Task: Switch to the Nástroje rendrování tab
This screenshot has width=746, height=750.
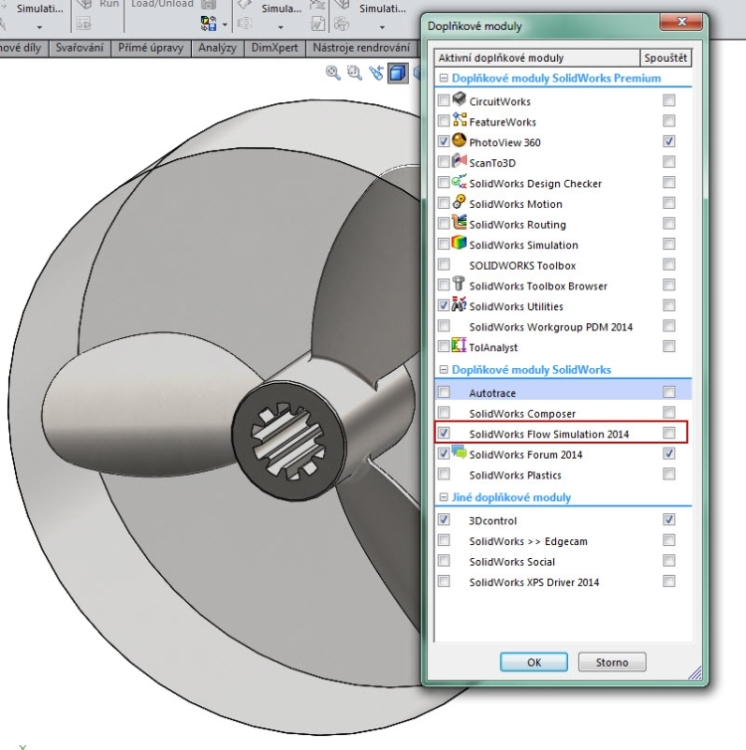Action: pyautogui.click(x=361, y=48)
